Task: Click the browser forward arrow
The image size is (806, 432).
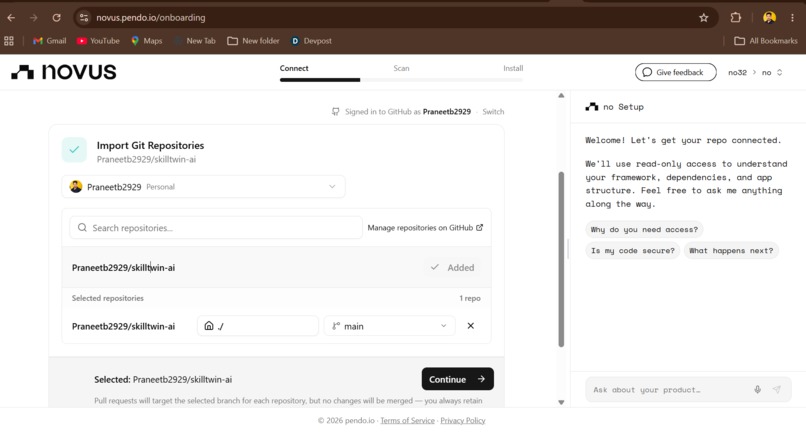Action: tap(33, 17)
